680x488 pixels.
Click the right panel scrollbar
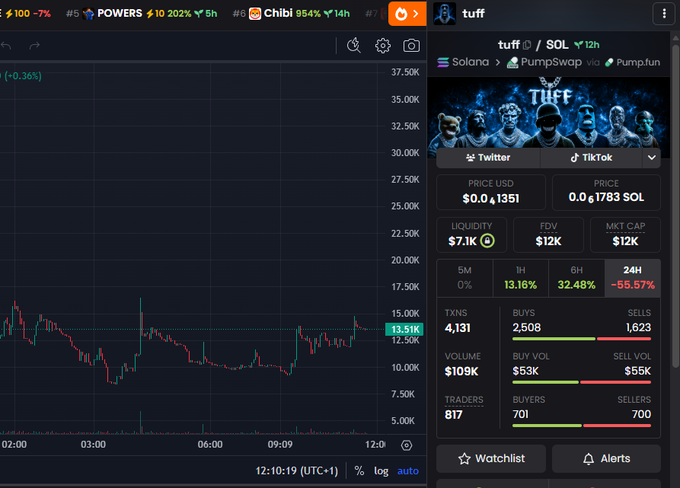tap(675, 204)
